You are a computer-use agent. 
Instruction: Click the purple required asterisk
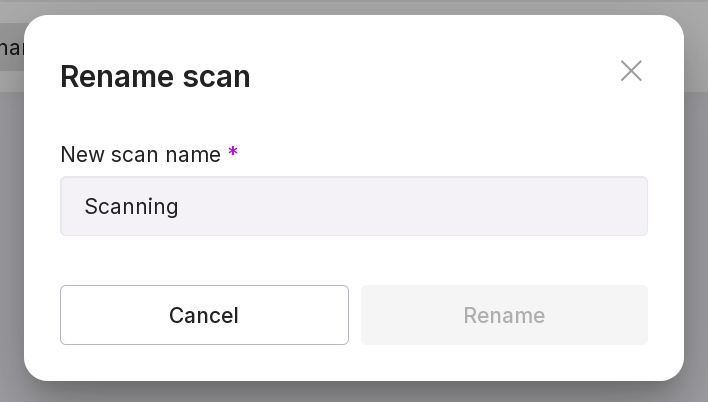pyautogui.click(x=233, y=153)
